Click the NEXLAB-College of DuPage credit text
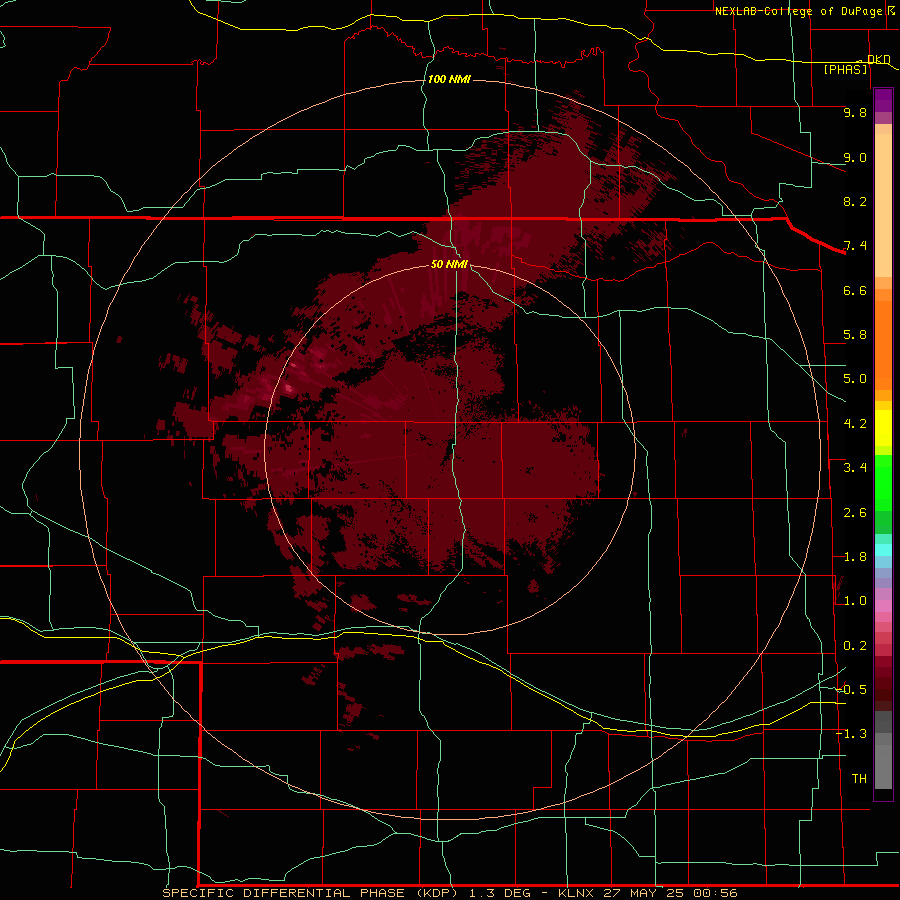 coord(798,11)
